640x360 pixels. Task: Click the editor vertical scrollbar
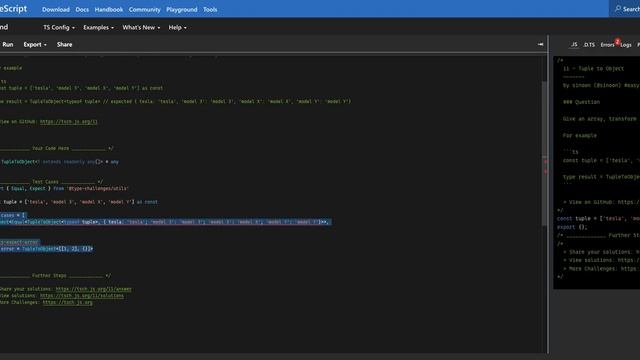[x=544, y=153]
